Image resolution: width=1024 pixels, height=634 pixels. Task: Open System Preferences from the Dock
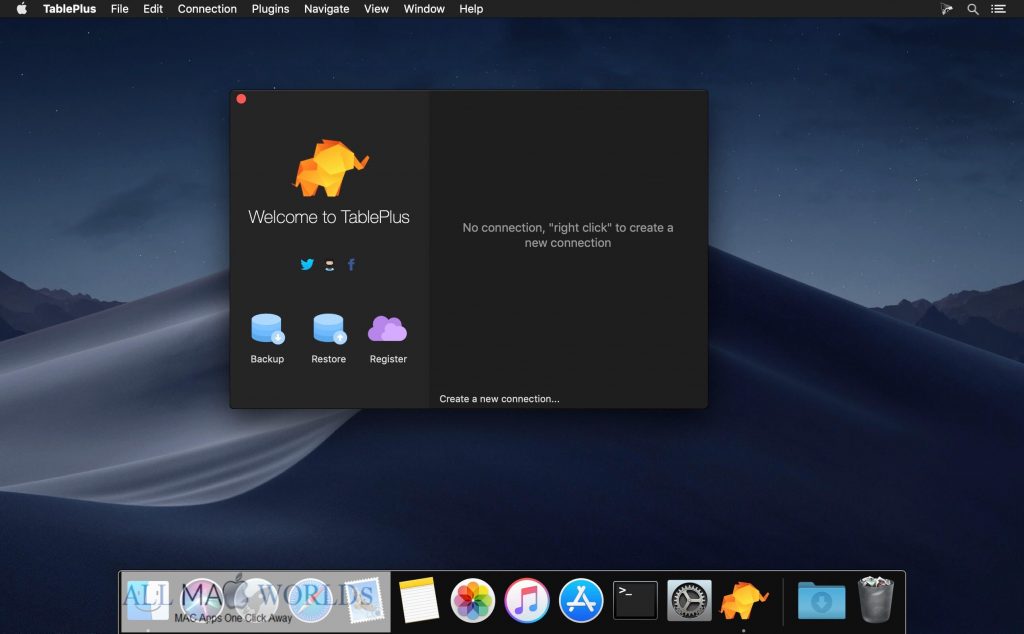pyautogui.click(x=689, y=599)
